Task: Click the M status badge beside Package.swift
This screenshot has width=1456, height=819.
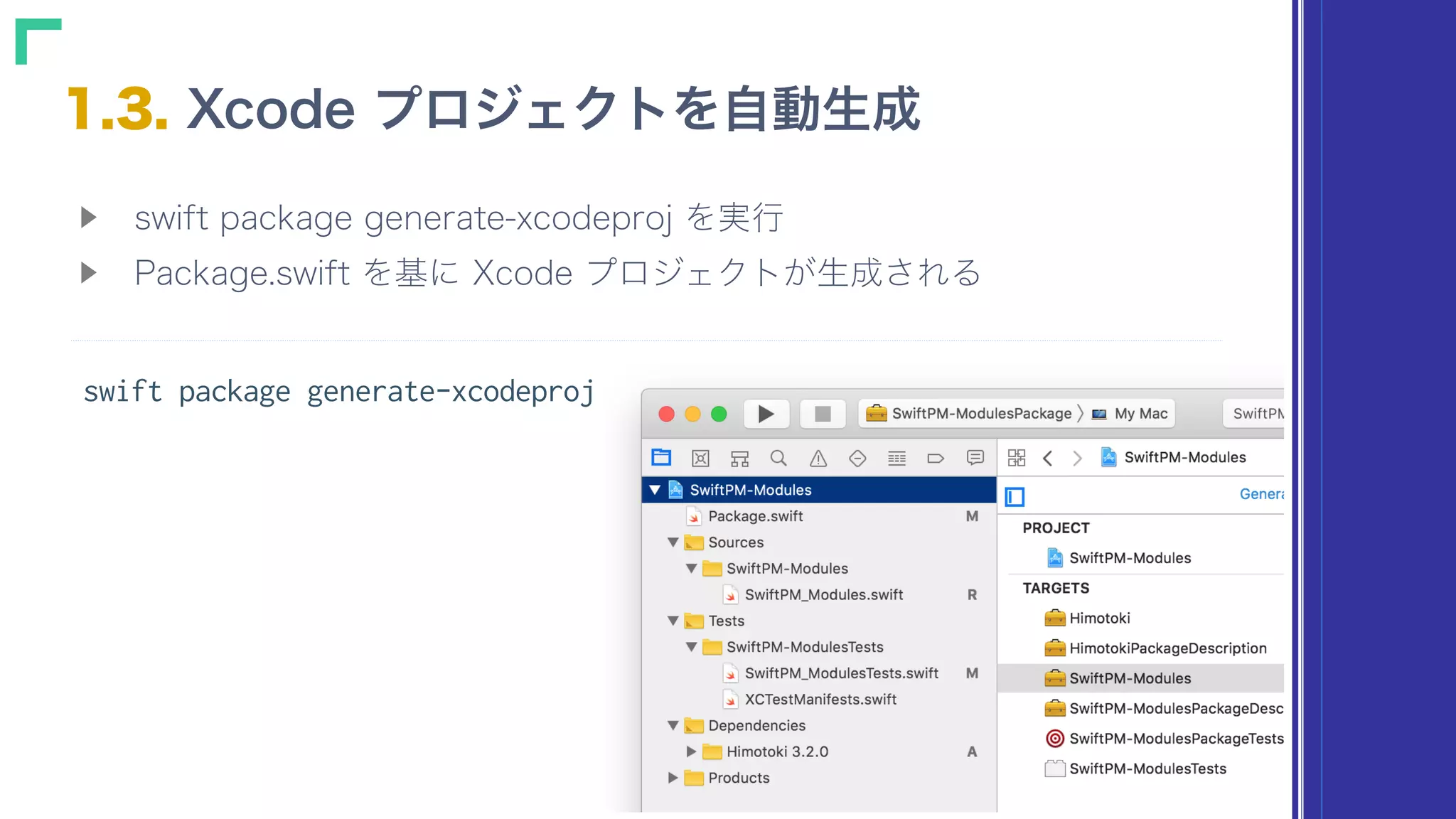Action: [x=972, y=516]
